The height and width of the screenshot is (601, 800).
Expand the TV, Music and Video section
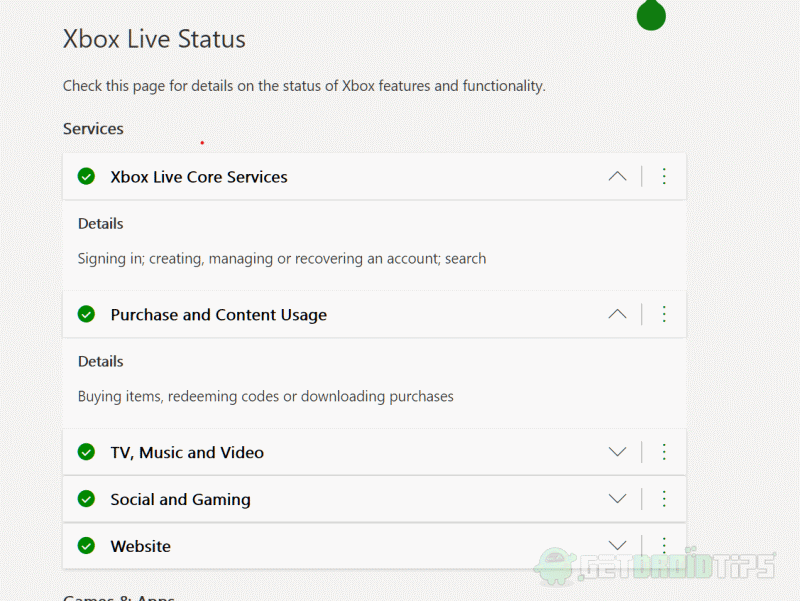click(617, 452)
